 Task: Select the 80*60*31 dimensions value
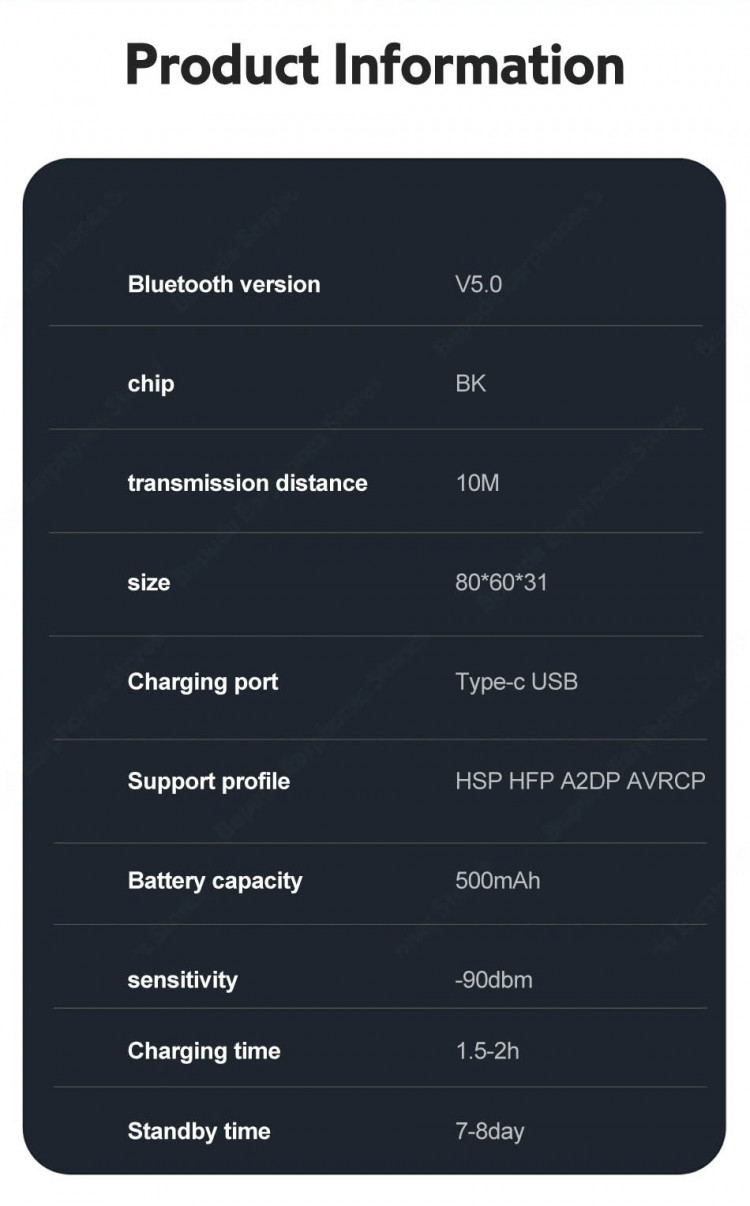(x=501, y=582)
